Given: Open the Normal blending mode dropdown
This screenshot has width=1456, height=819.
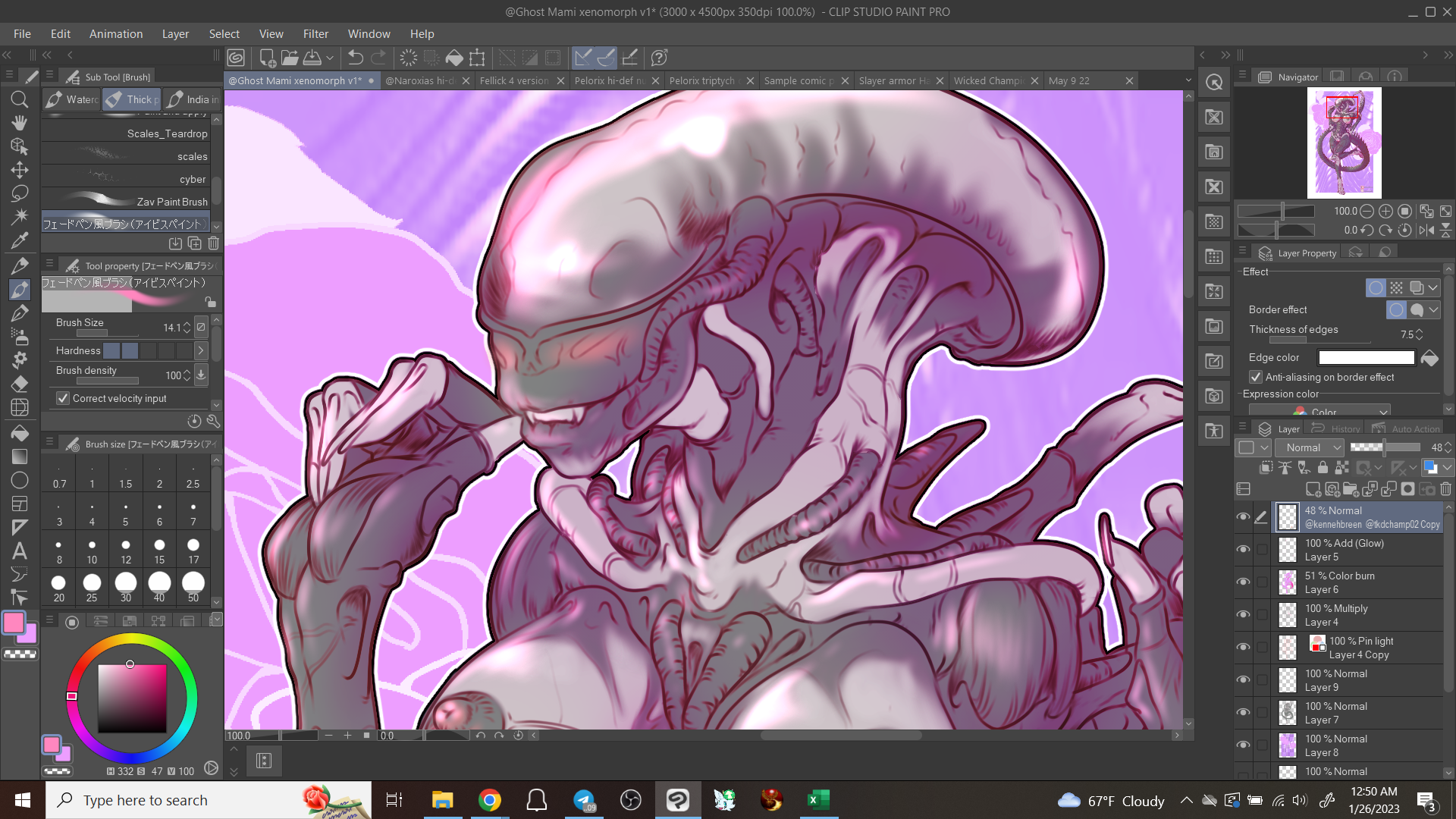Looking at the screenshot, I should click(x=1310, y=447).
